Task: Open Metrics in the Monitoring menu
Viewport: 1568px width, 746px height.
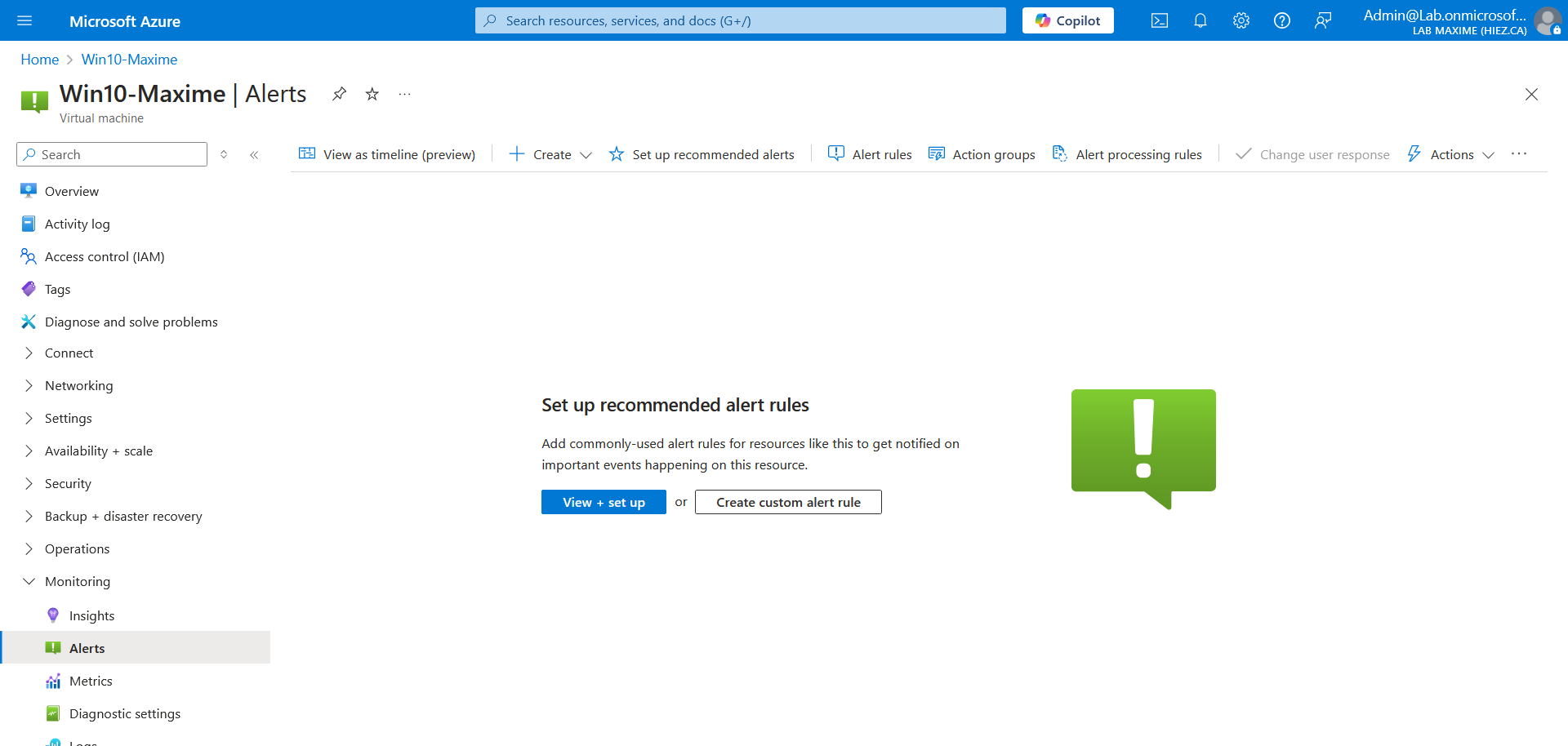Action: pyautogui.click(x=91, y=681)
